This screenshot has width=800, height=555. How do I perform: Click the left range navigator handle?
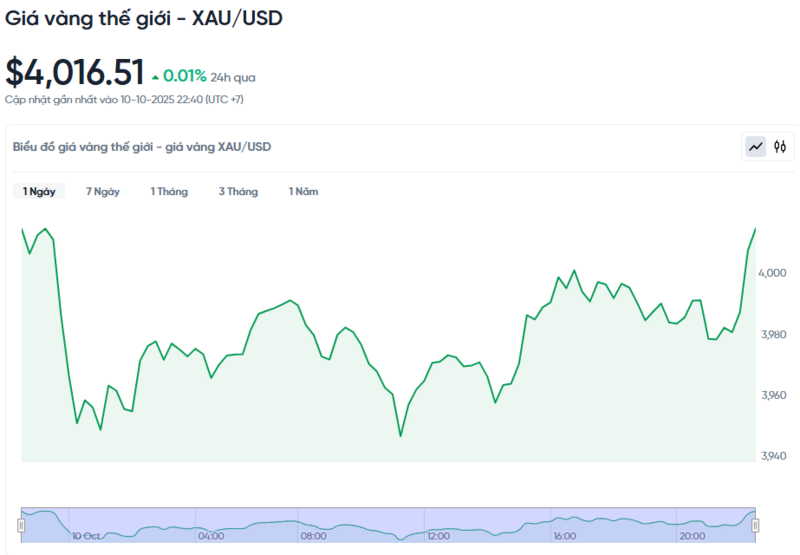pyautogui.click(x=21, y=525)
